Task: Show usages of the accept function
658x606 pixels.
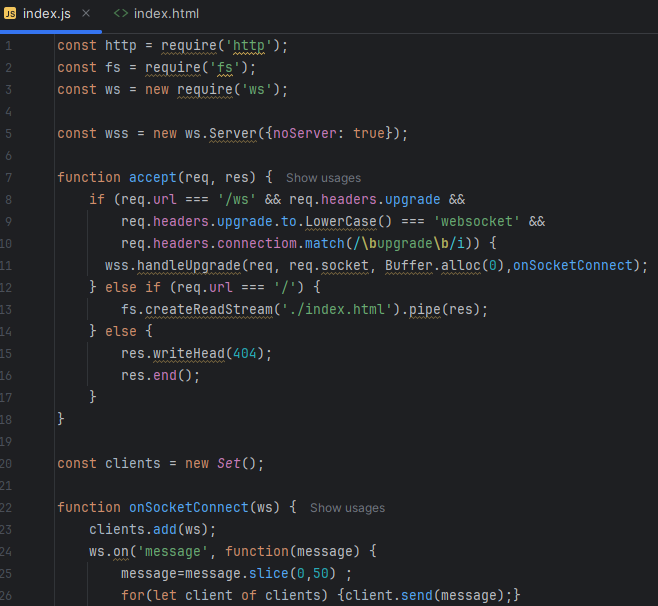Action: (323, 178)
